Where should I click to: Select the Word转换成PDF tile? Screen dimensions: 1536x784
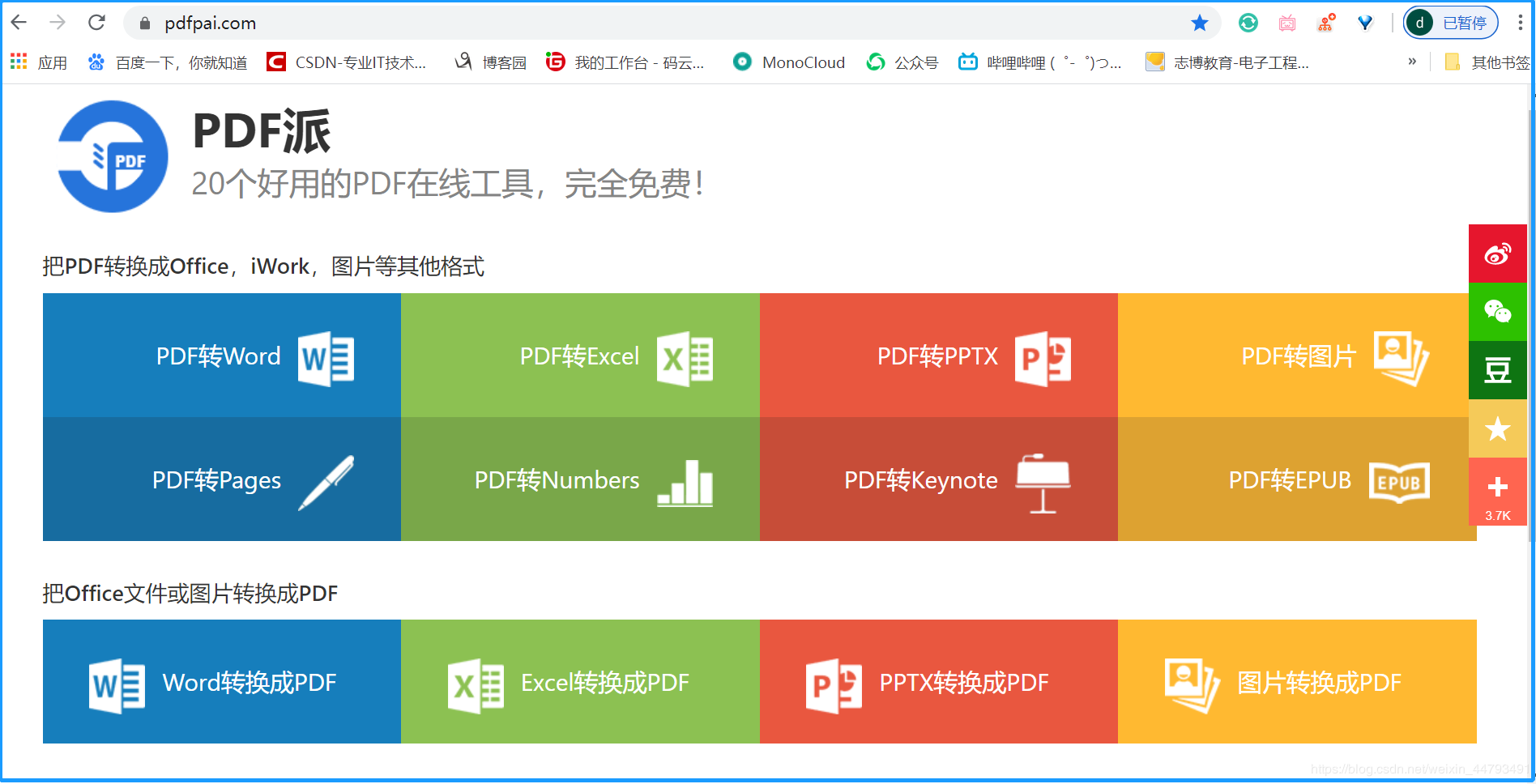(x=222, y=682)
